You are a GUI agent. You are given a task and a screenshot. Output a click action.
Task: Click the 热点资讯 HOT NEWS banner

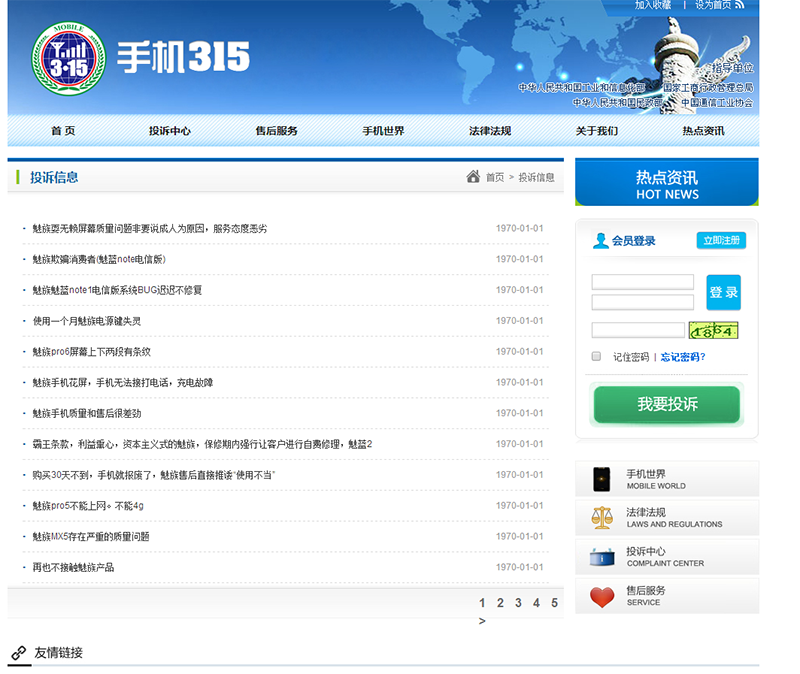667,182
